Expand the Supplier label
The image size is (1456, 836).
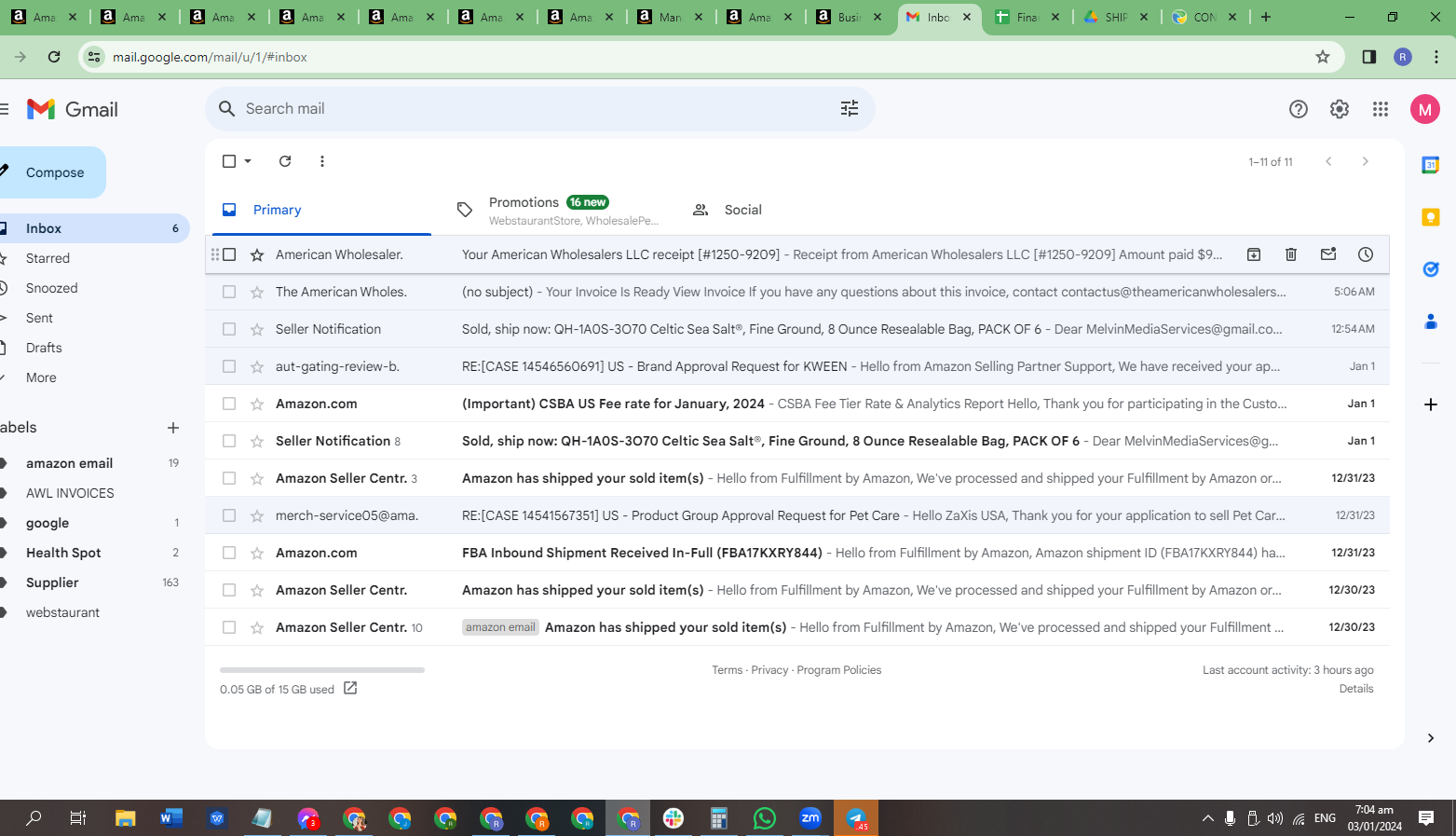click(x=3, y=582)
